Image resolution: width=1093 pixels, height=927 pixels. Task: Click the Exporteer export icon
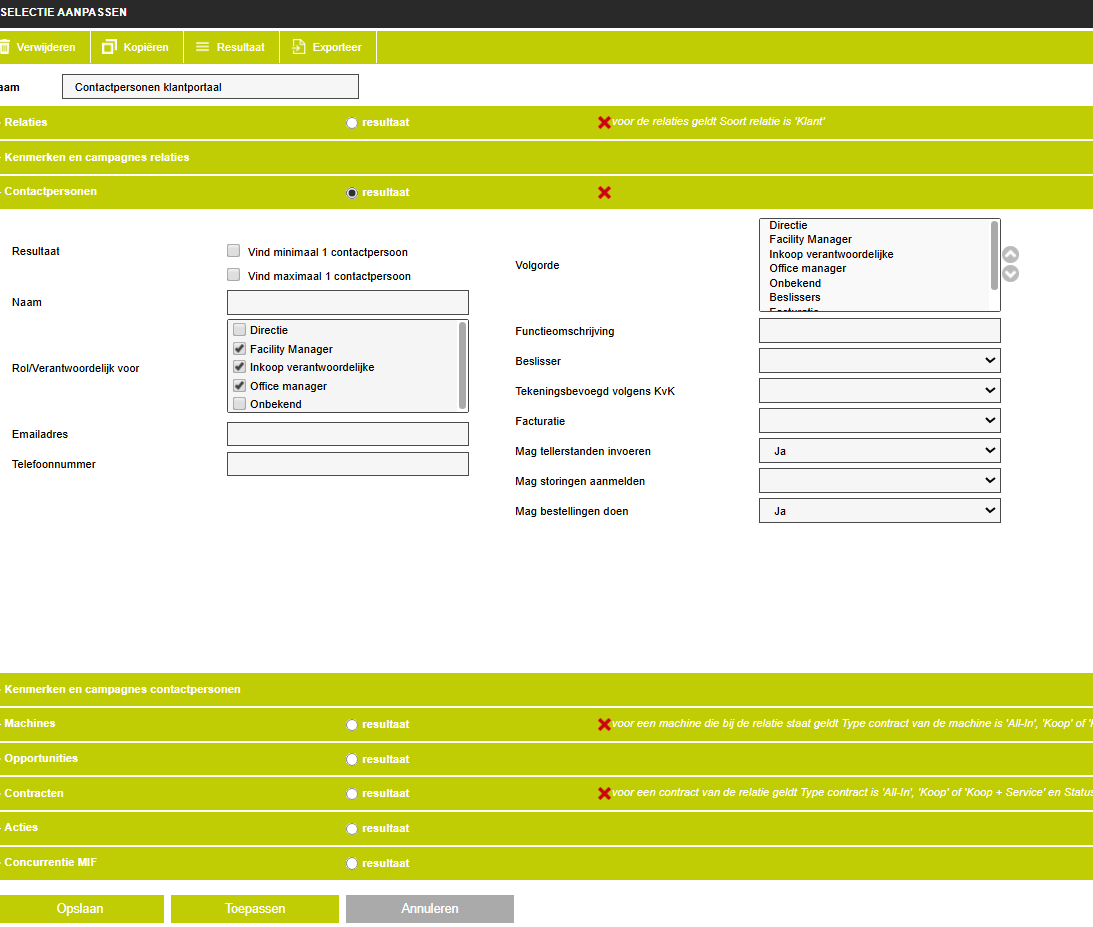pos(298,47)
